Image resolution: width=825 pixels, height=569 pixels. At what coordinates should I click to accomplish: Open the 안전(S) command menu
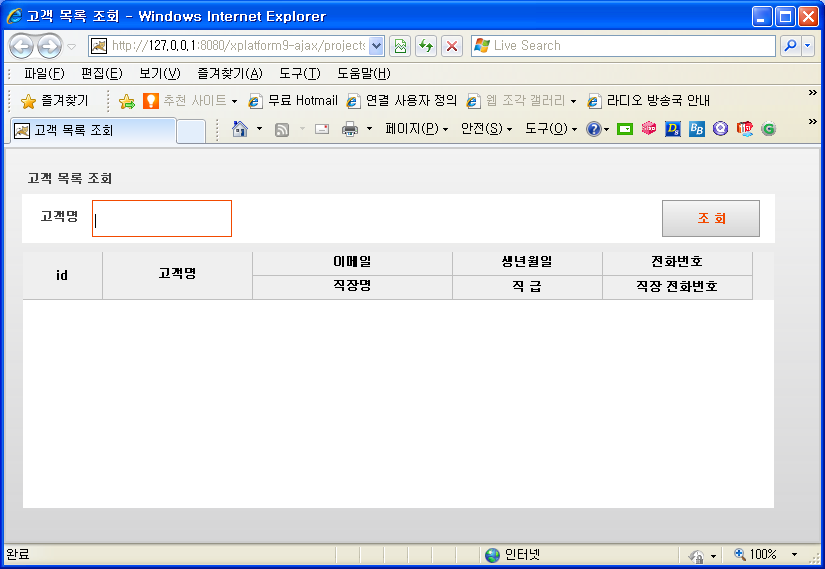486,129
